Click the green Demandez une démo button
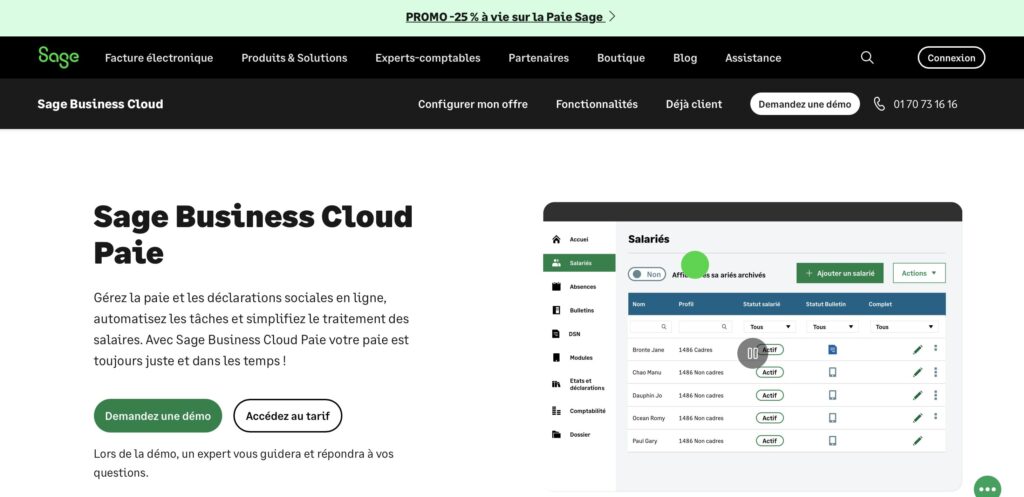The image size is (1024, 497). coord(158,415)
